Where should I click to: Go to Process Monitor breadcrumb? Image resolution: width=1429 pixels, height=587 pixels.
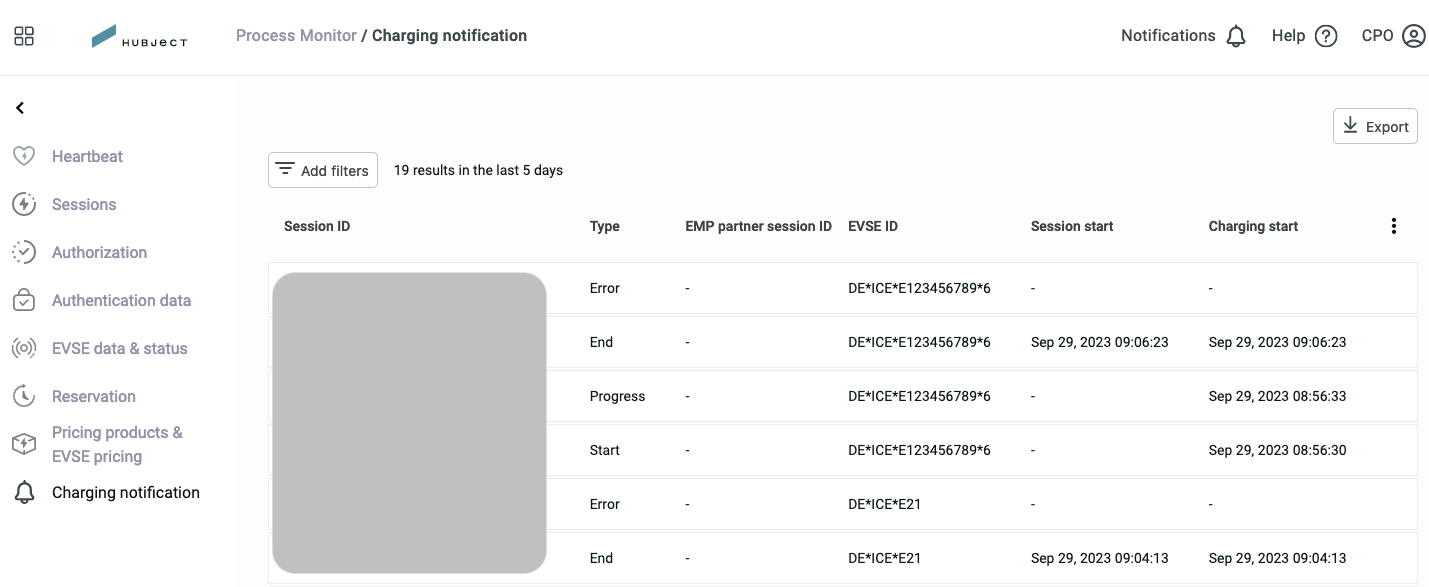coord(296,36)
